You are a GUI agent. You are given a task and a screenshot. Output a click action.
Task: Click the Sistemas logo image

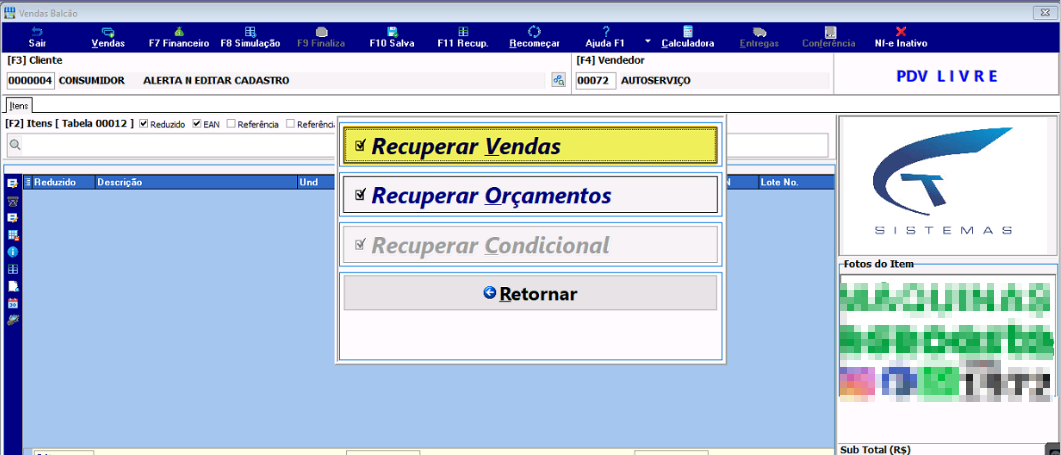[947, 185]
